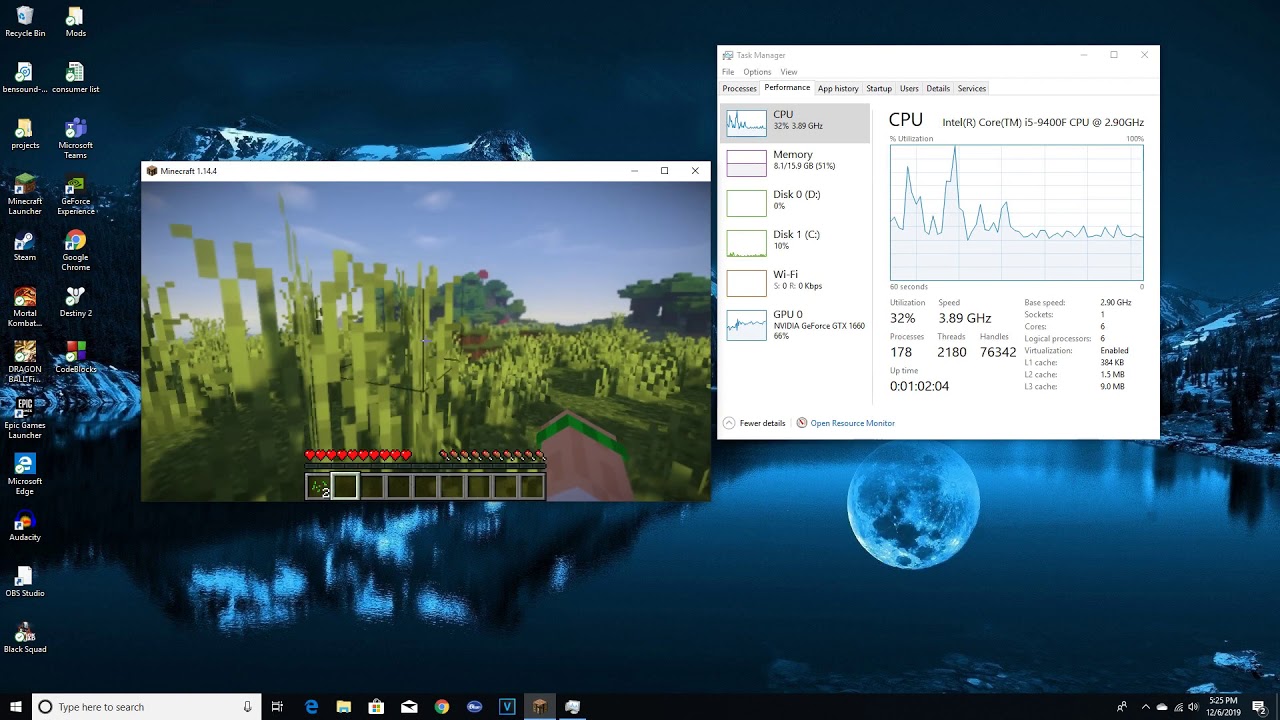
Task: Switch to the Users tab
Action: (x=909, y=88)
